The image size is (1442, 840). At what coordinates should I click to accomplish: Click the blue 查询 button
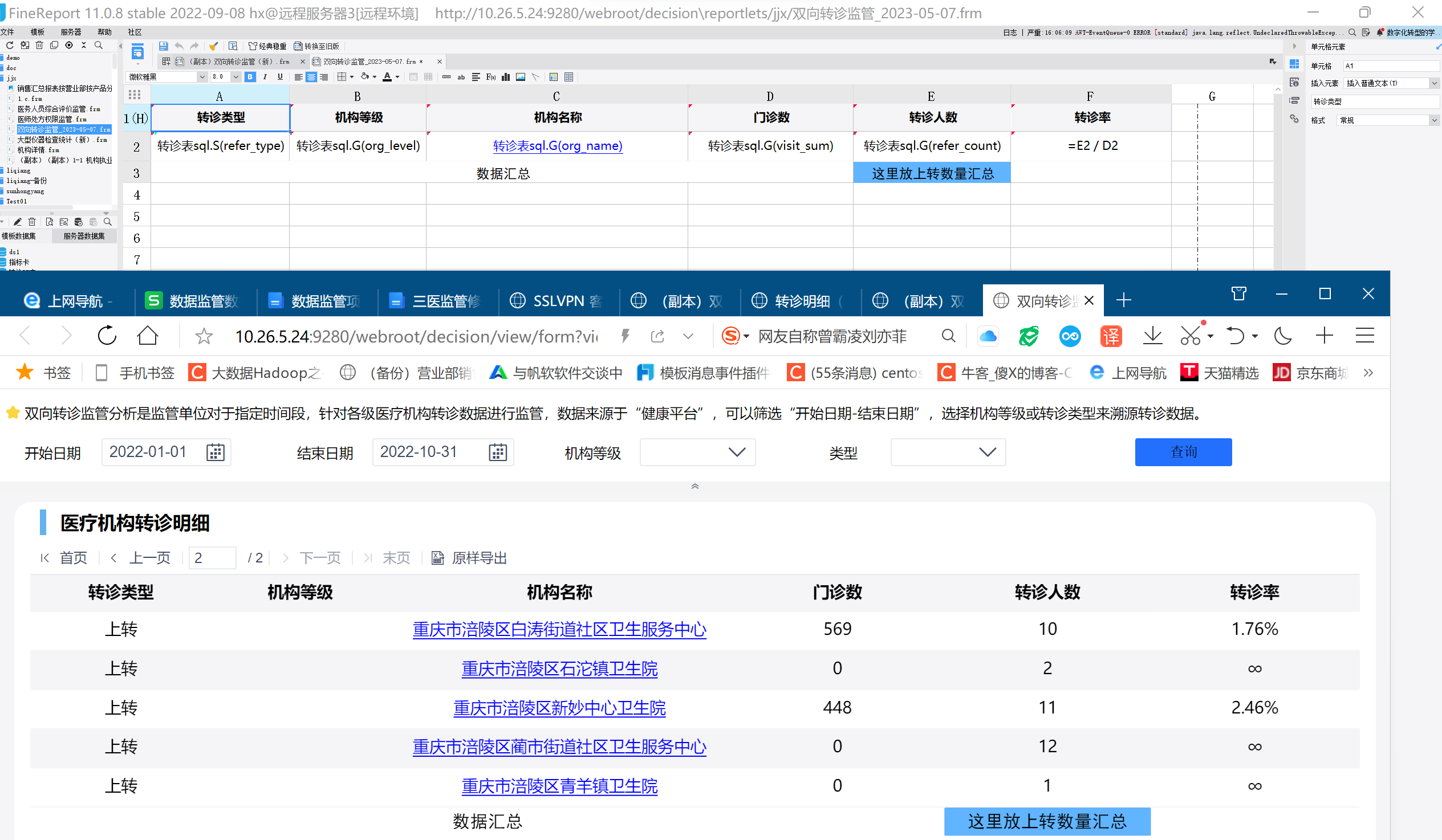[x=1183, y=452]
